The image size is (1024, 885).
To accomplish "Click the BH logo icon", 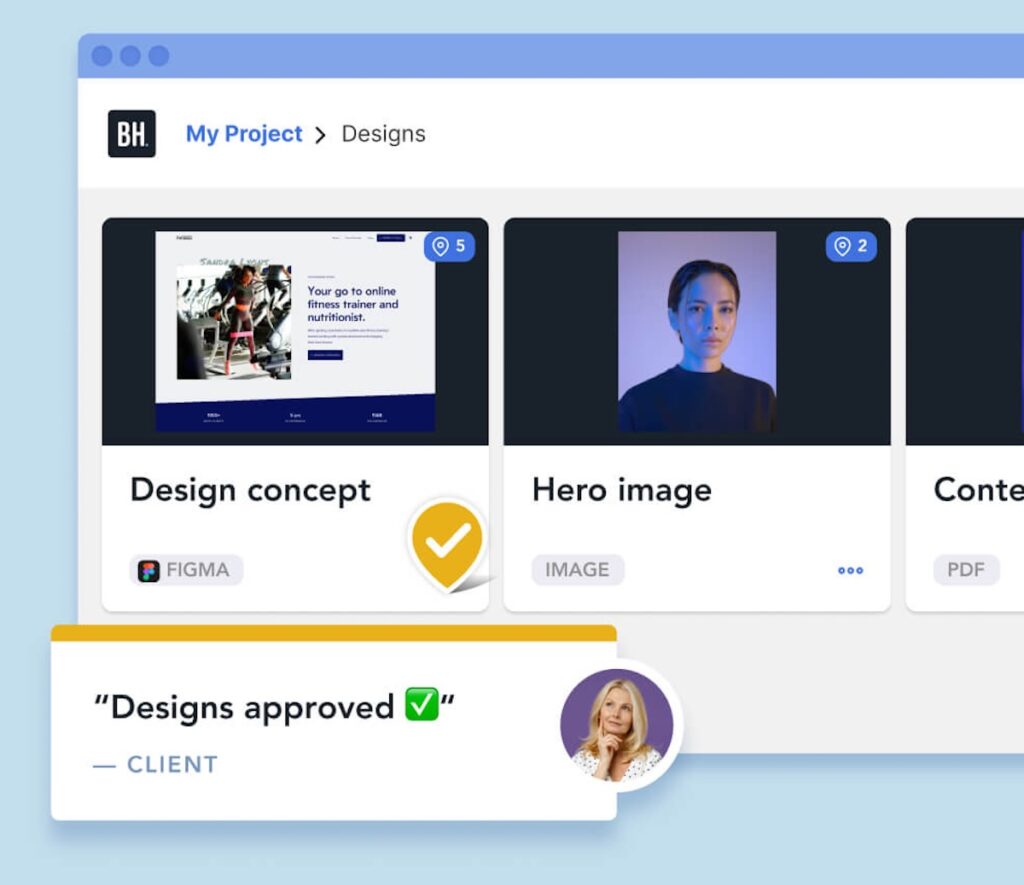I will click(x=132, y=134).
